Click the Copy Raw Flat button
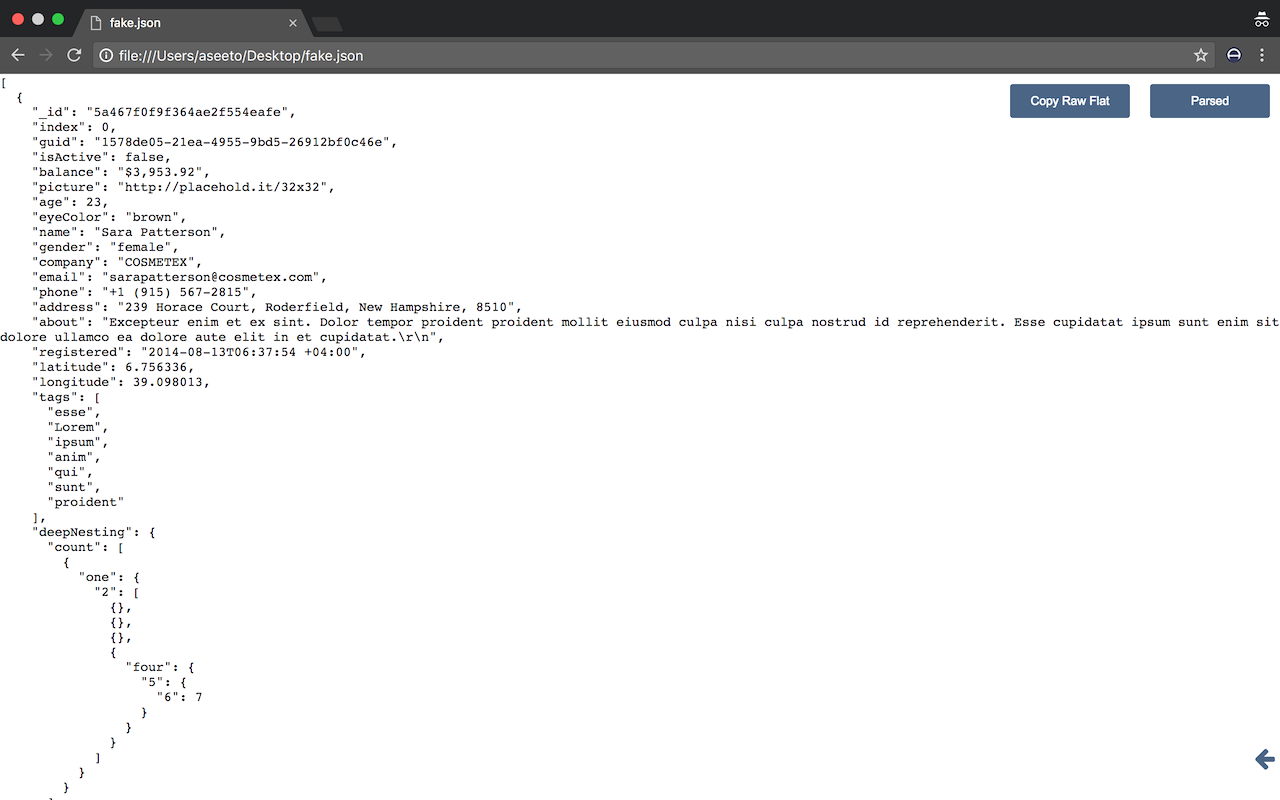 coord(1070,101)
